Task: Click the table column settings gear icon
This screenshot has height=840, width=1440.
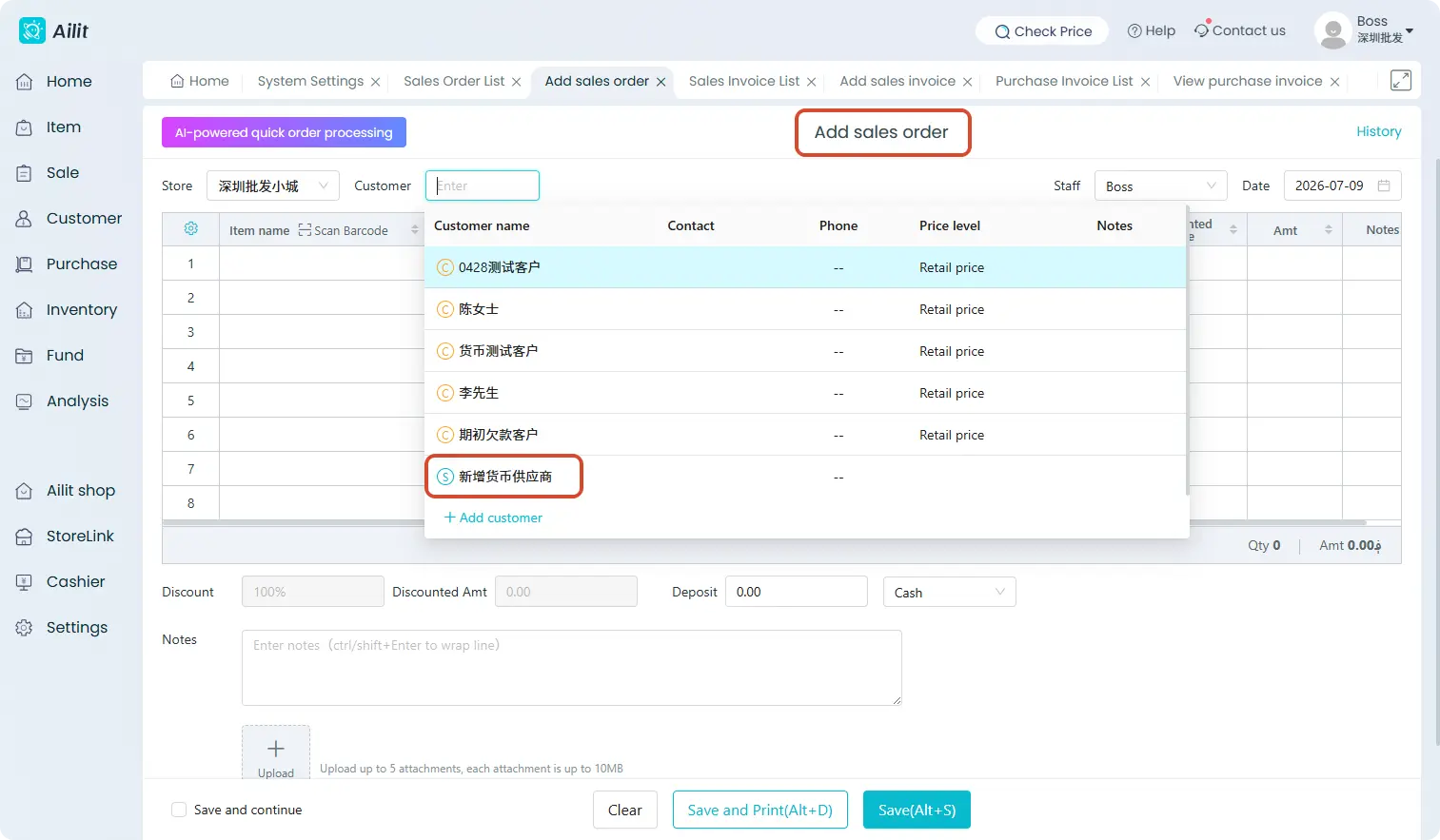Action: click(190, 228)
